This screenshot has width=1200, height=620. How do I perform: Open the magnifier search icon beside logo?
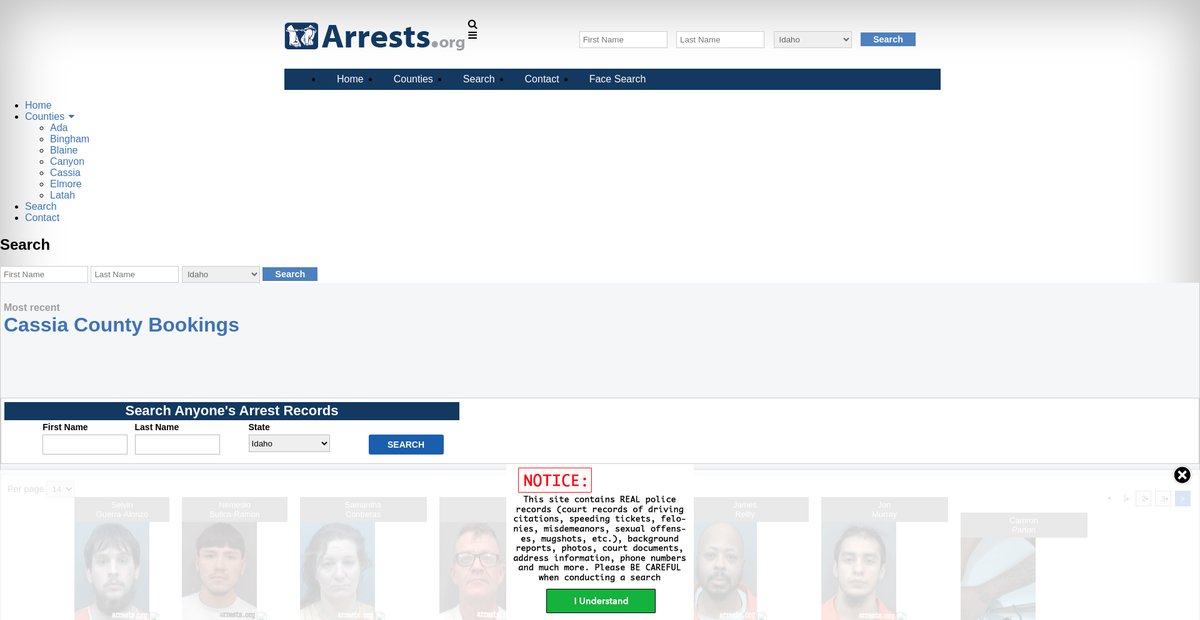[x=473, y=25]
